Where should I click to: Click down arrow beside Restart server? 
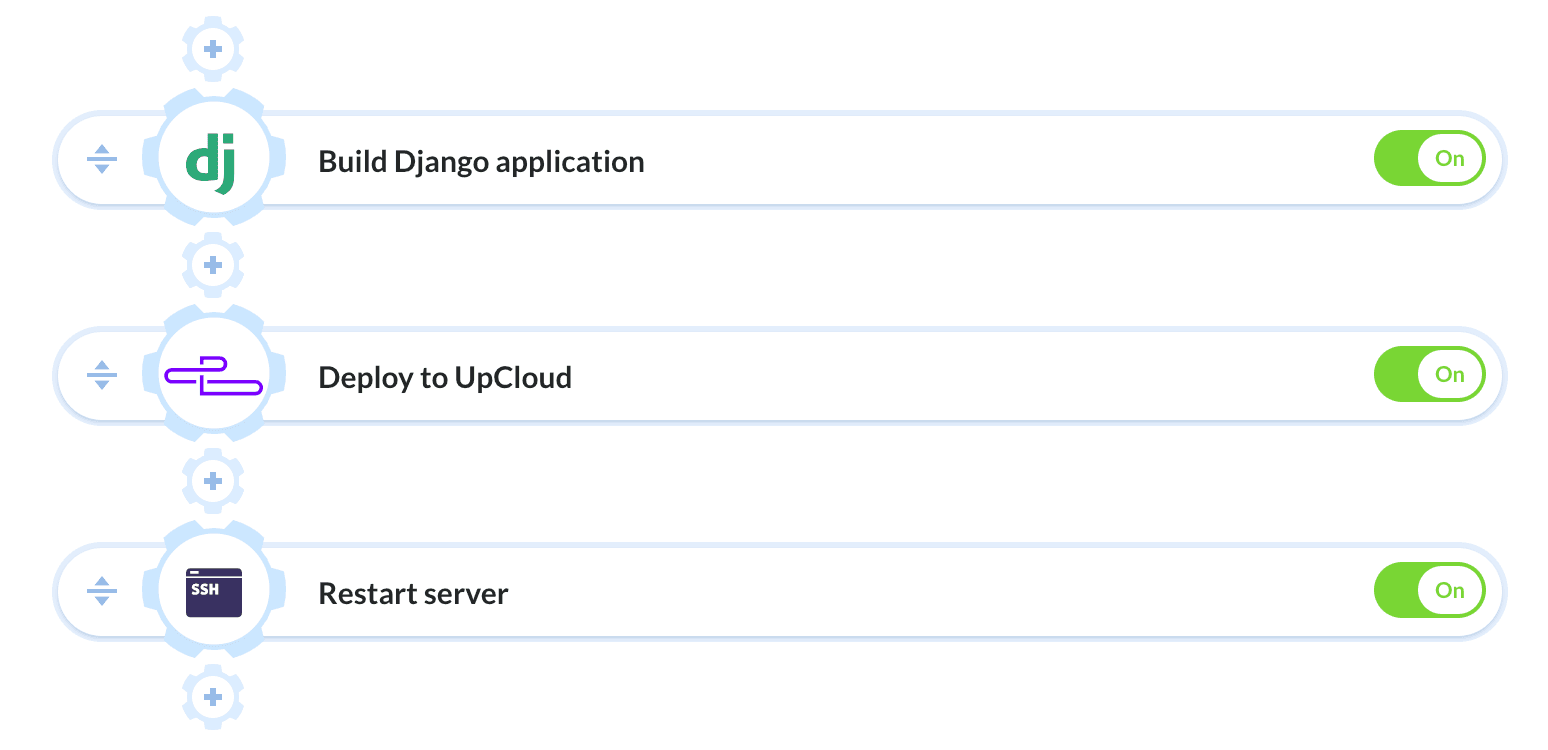(101, 601)
